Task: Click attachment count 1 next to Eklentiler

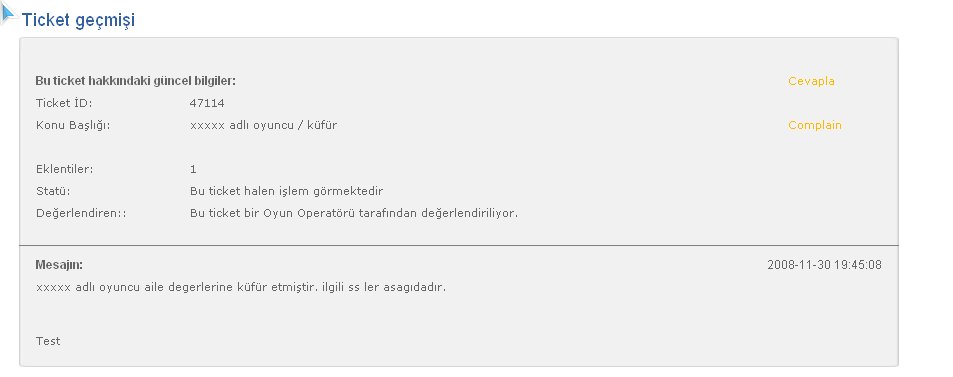Action: (193, 169)
